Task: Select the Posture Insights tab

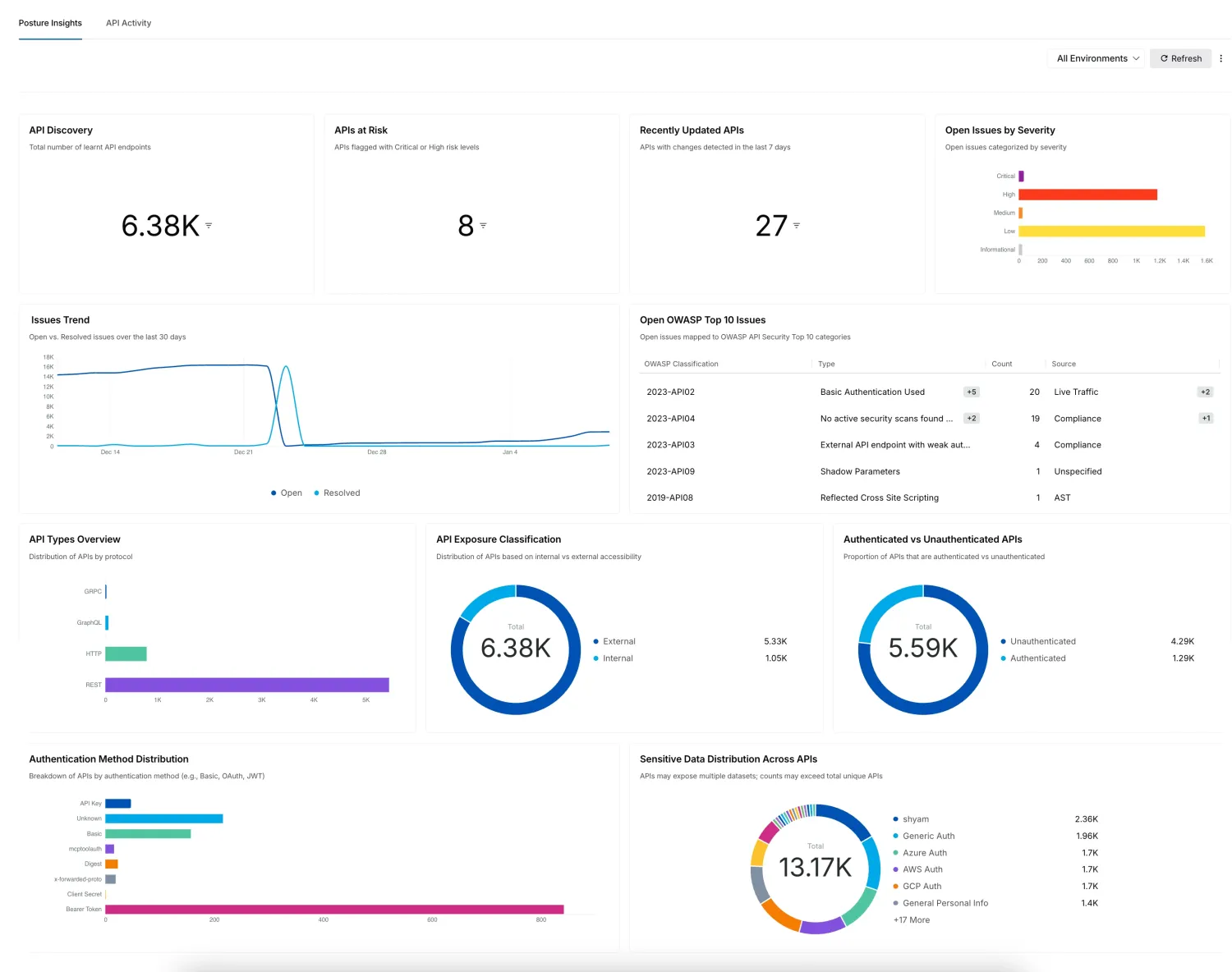Action: pyautogui.click(x=50, y=23)
